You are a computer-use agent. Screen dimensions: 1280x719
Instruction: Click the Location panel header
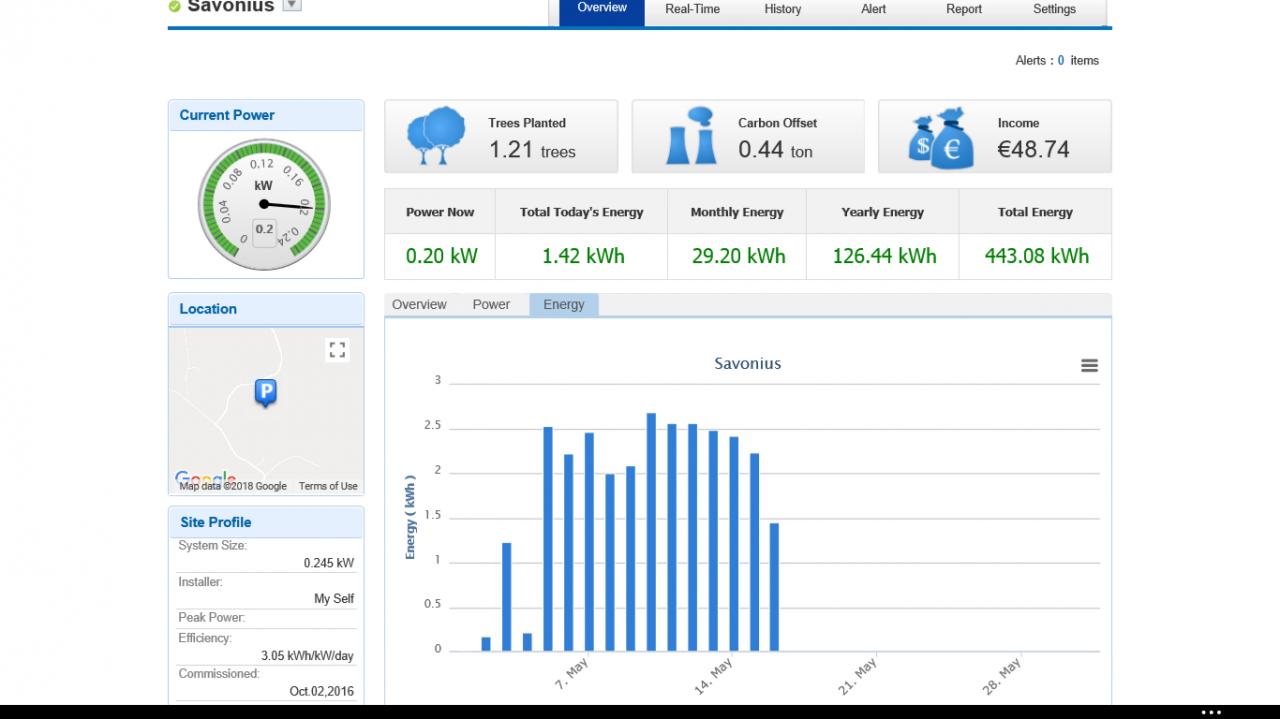pos(266,309)
